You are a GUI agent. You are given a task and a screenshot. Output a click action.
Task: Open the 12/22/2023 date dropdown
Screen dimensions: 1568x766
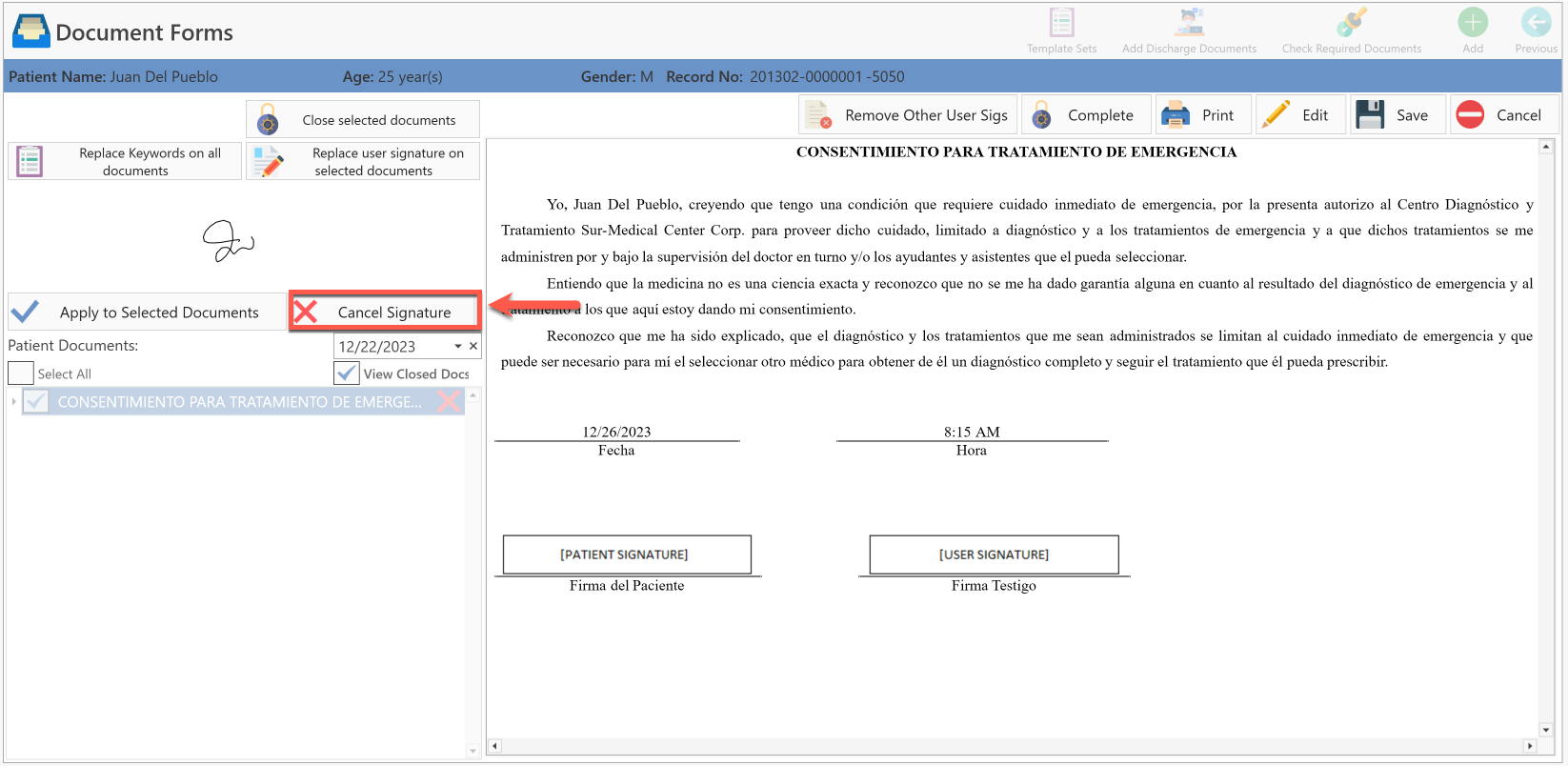pyautogui.click(x=458, y=347)
